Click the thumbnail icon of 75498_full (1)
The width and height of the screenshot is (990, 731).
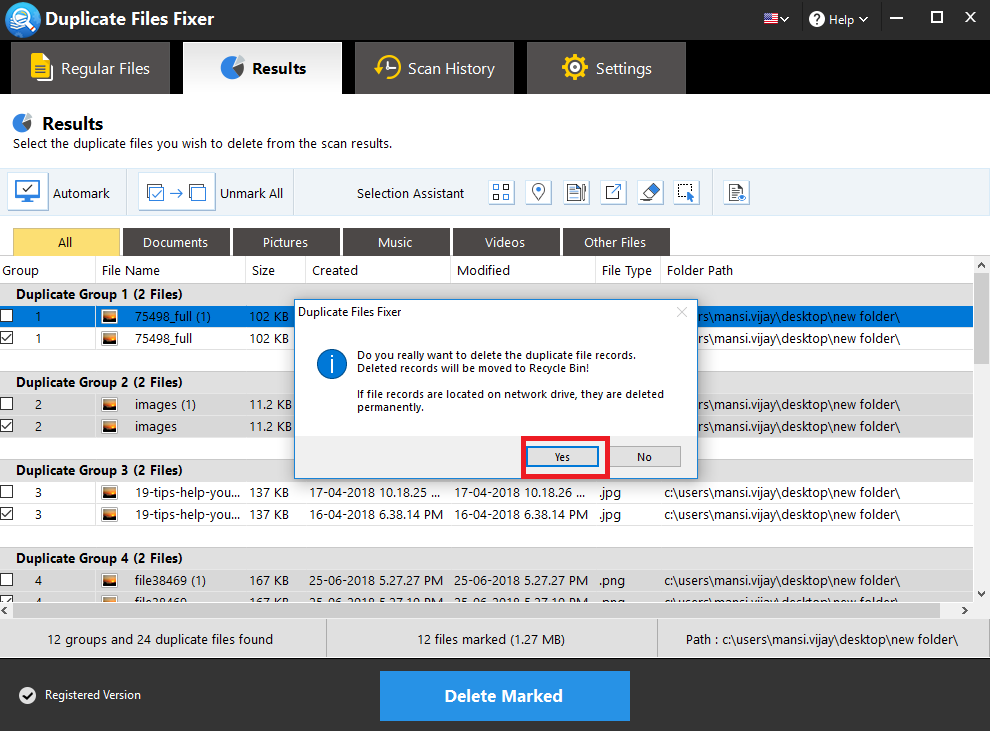pos(110,316)
